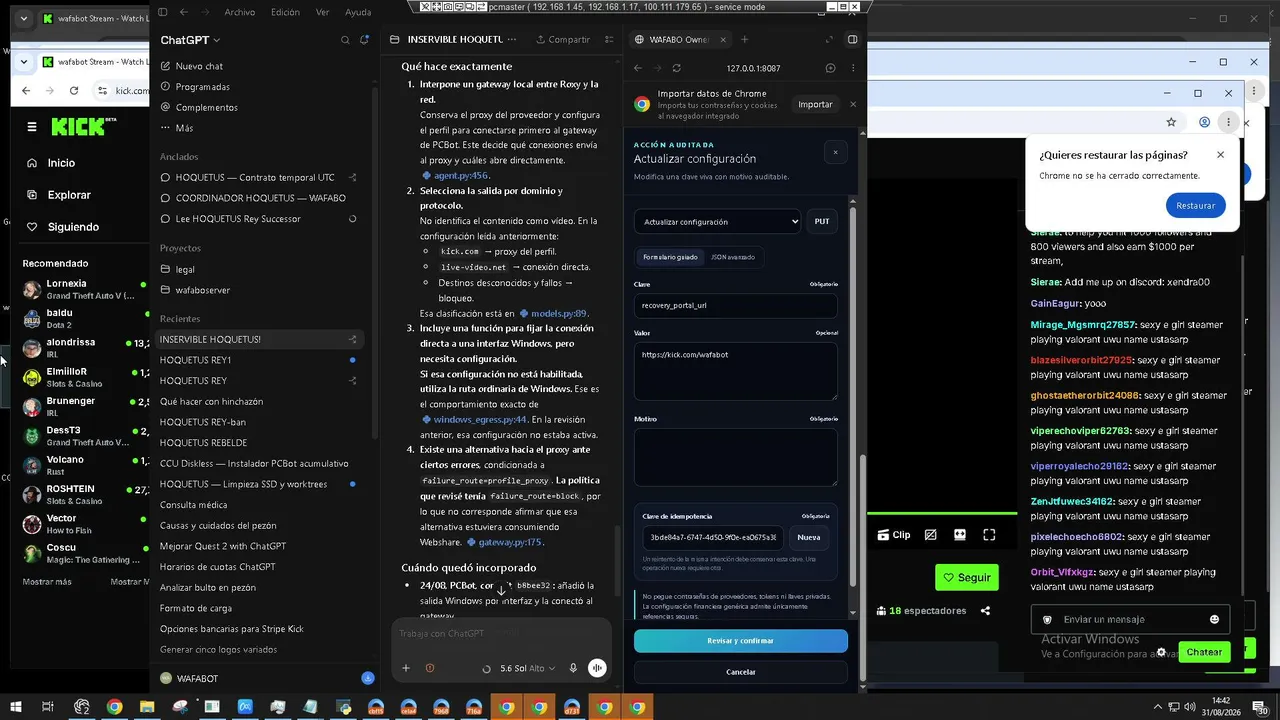Image resolution: width=1280 pixels, height=720 pixels.
Task: Open the Ver menu
Action: coord(322,12)
